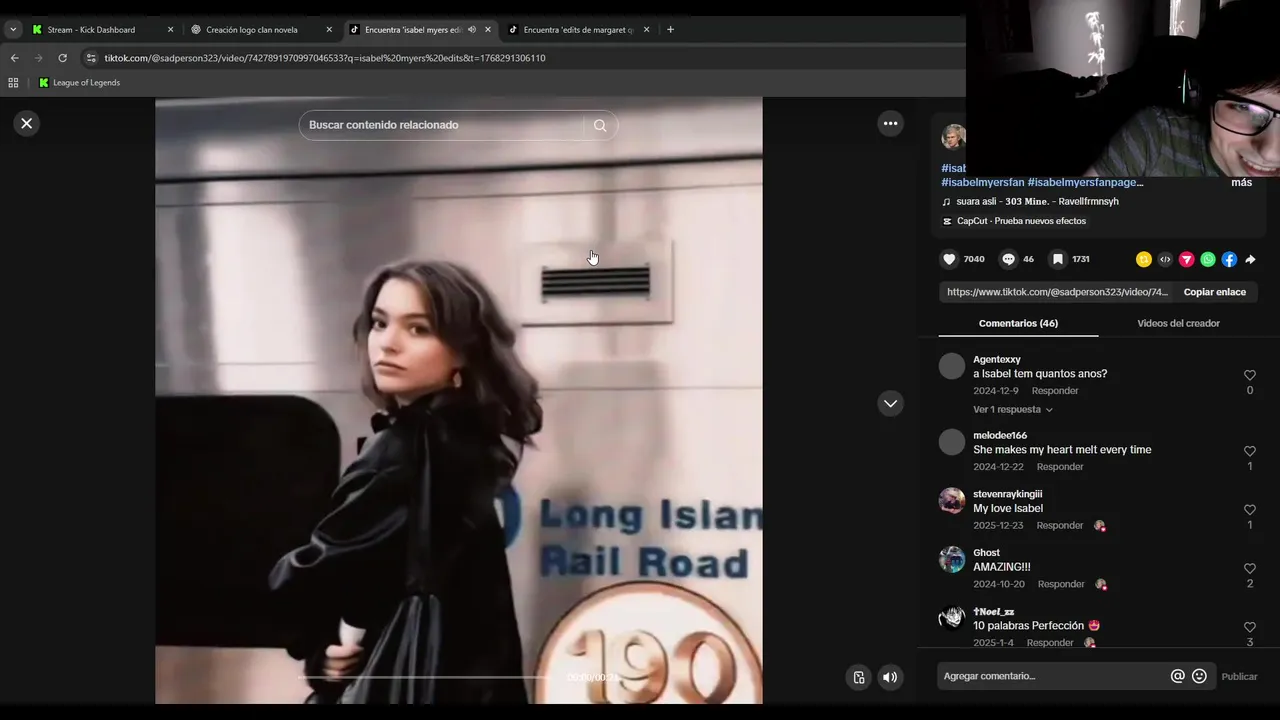Click the video link URL text field
Screen dimensions: 1280x720
(x=1057, y=292)
